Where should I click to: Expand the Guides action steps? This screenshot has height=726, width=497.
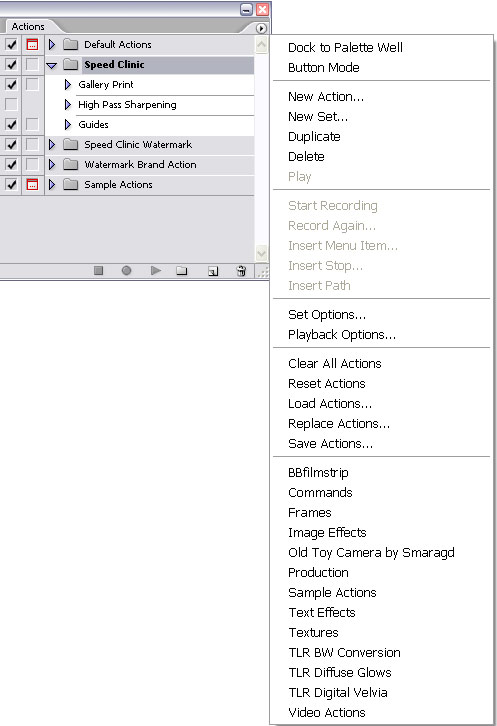click(x=68, y=125)
